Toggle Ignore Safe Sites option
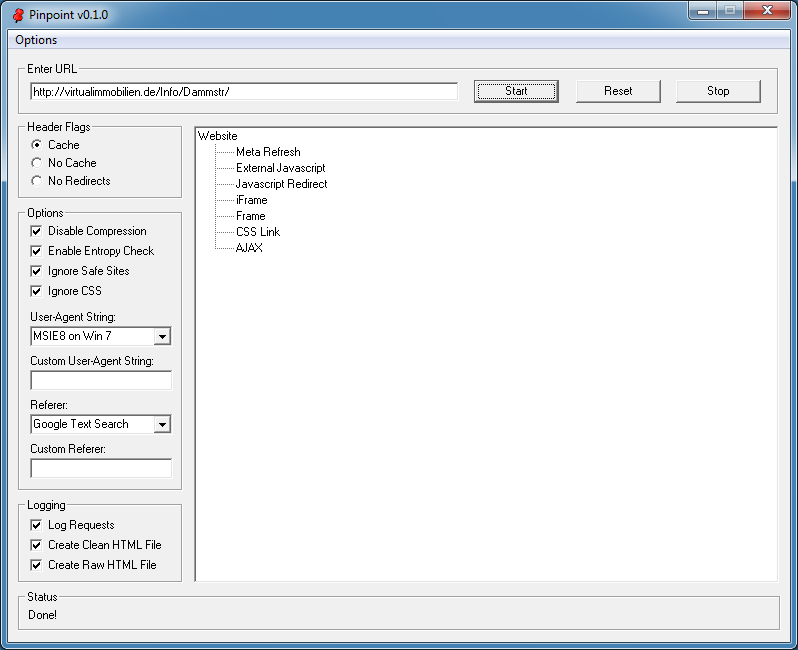The width and height of the screenshot is (798, 650). pyautogui.click(x=37, y=271)
